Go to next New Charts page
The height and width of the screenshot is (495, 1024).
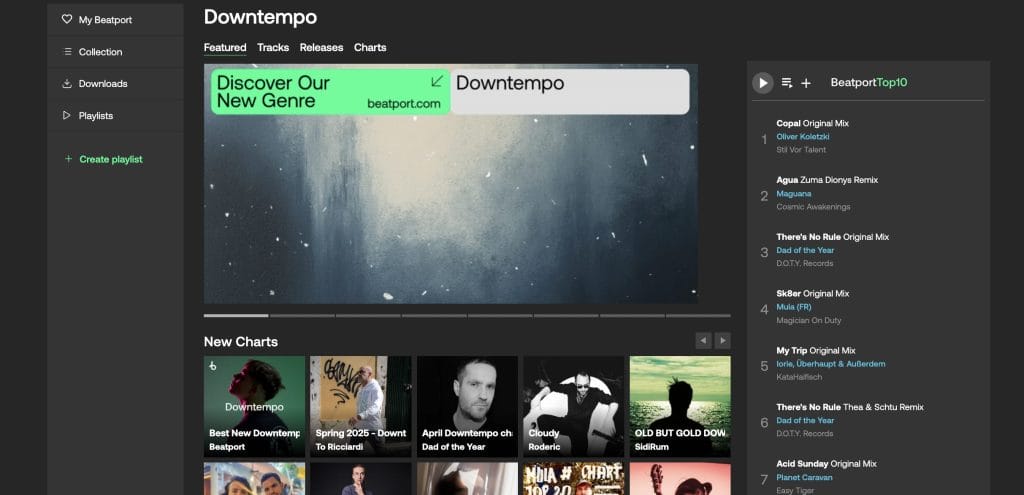tap(722, 341)
